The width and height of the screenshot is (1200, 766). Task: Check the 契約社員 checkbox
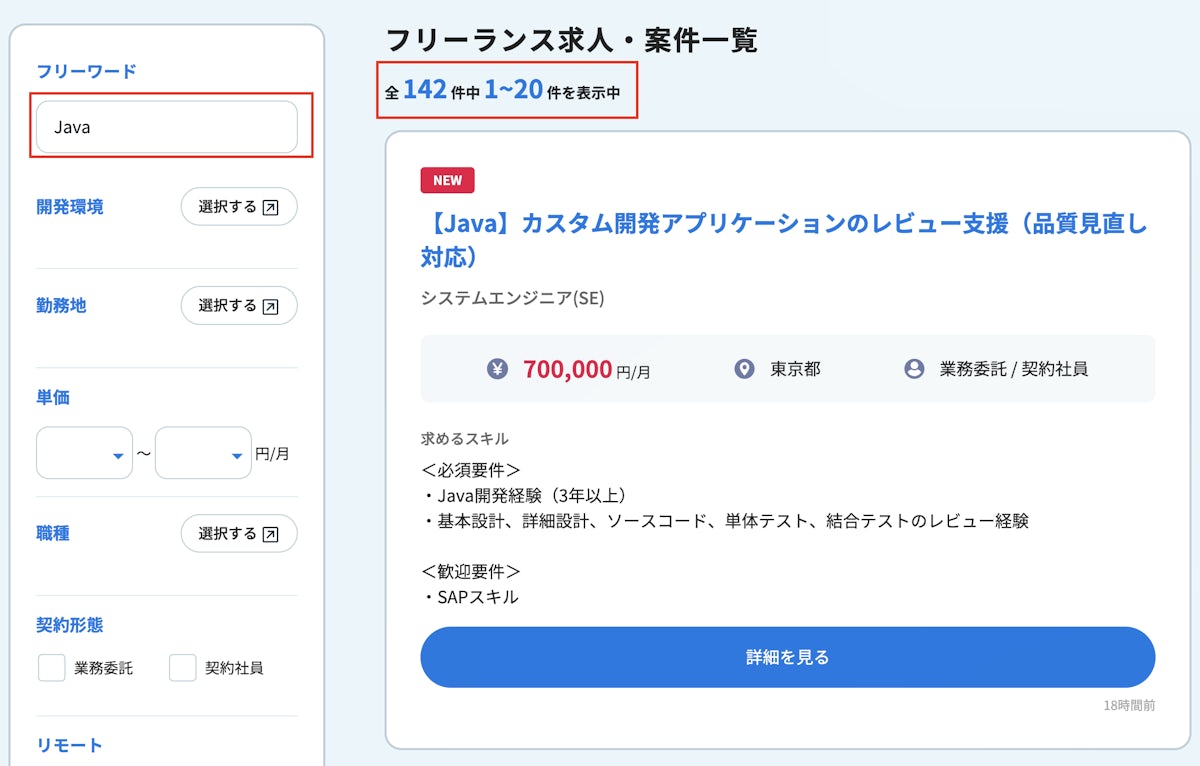point(181,666)
